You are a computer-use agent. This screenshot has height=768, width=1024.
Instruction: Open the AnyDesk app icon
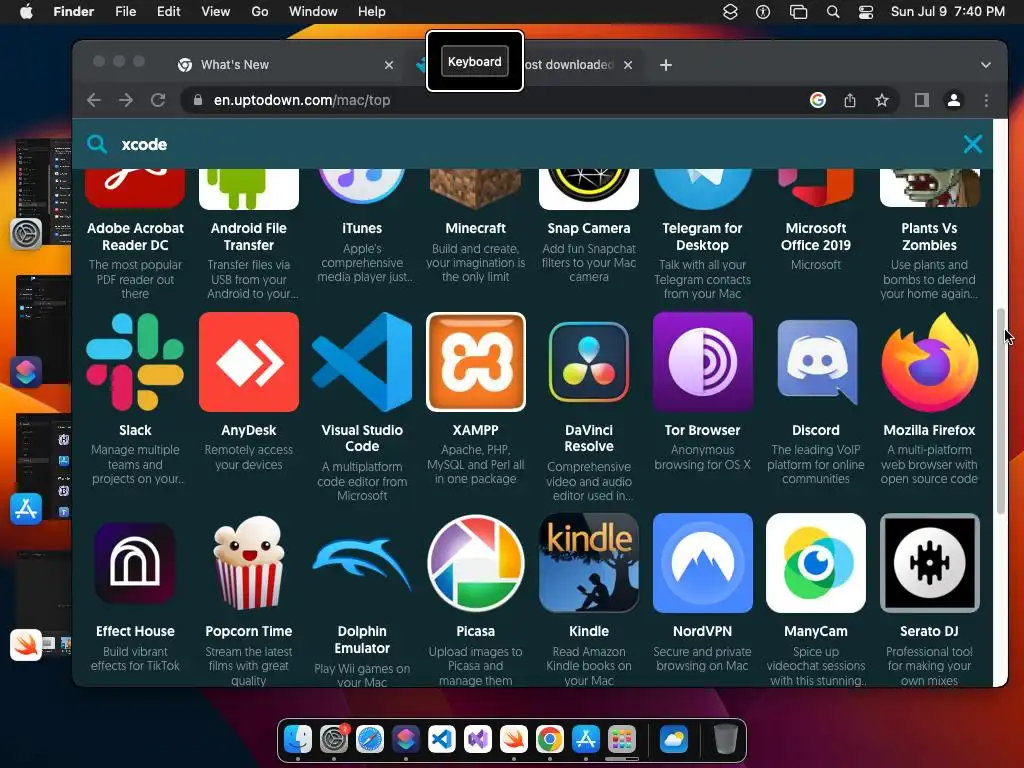(x=249, y=362)
